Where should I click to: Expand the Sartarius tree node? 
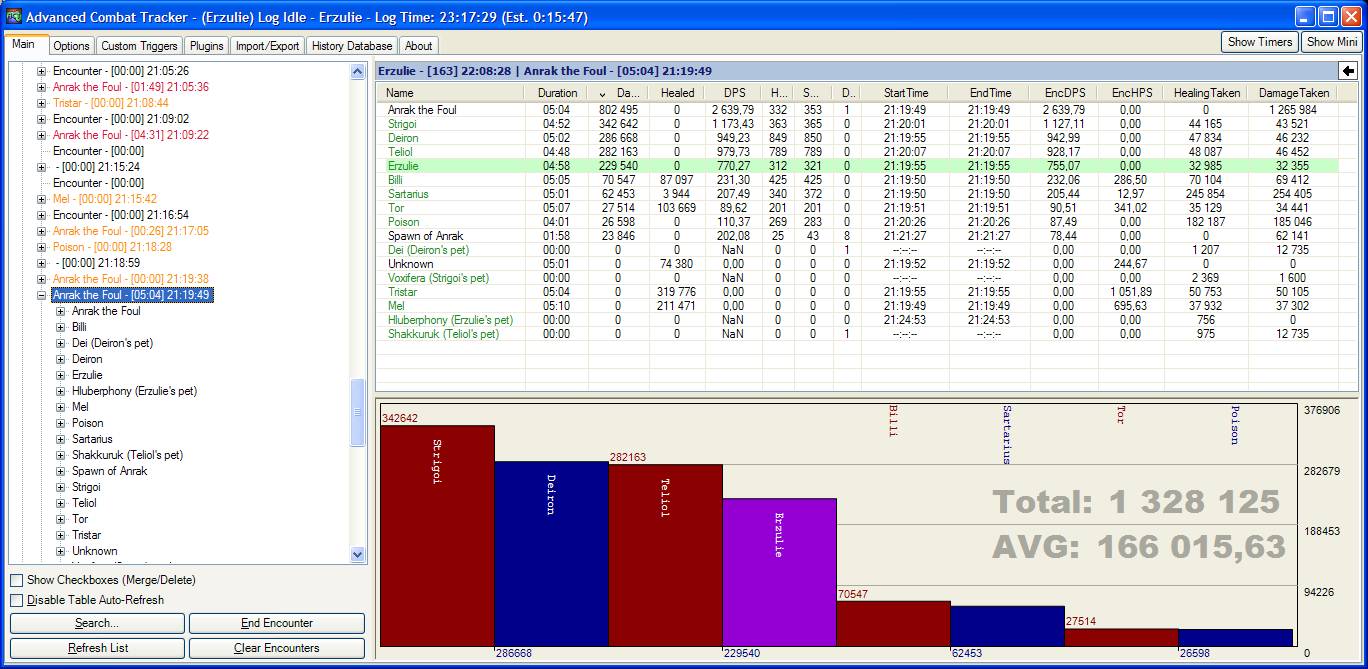click(x=60, y=439)
